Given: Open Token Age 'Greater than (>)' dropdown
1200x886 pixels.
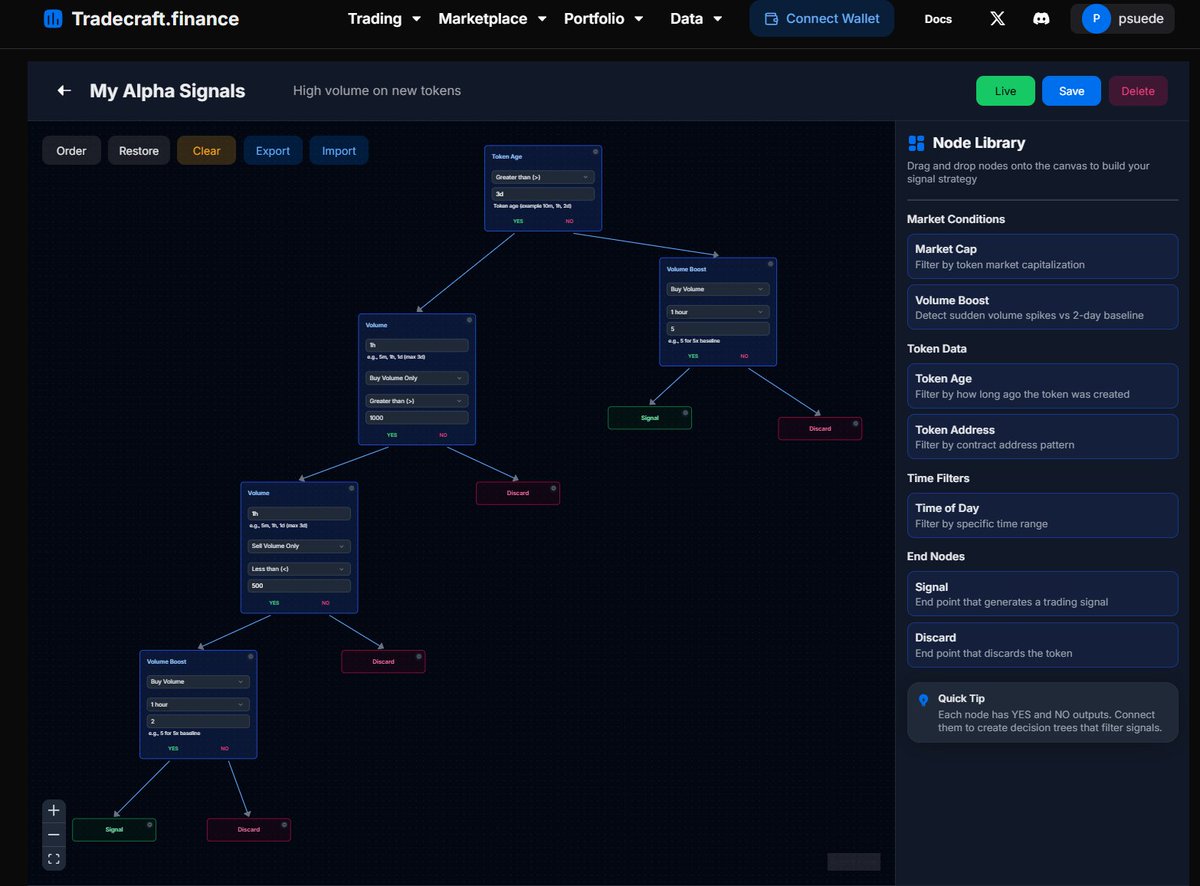Looking at the screenshot, I should (x=543, y=177).
